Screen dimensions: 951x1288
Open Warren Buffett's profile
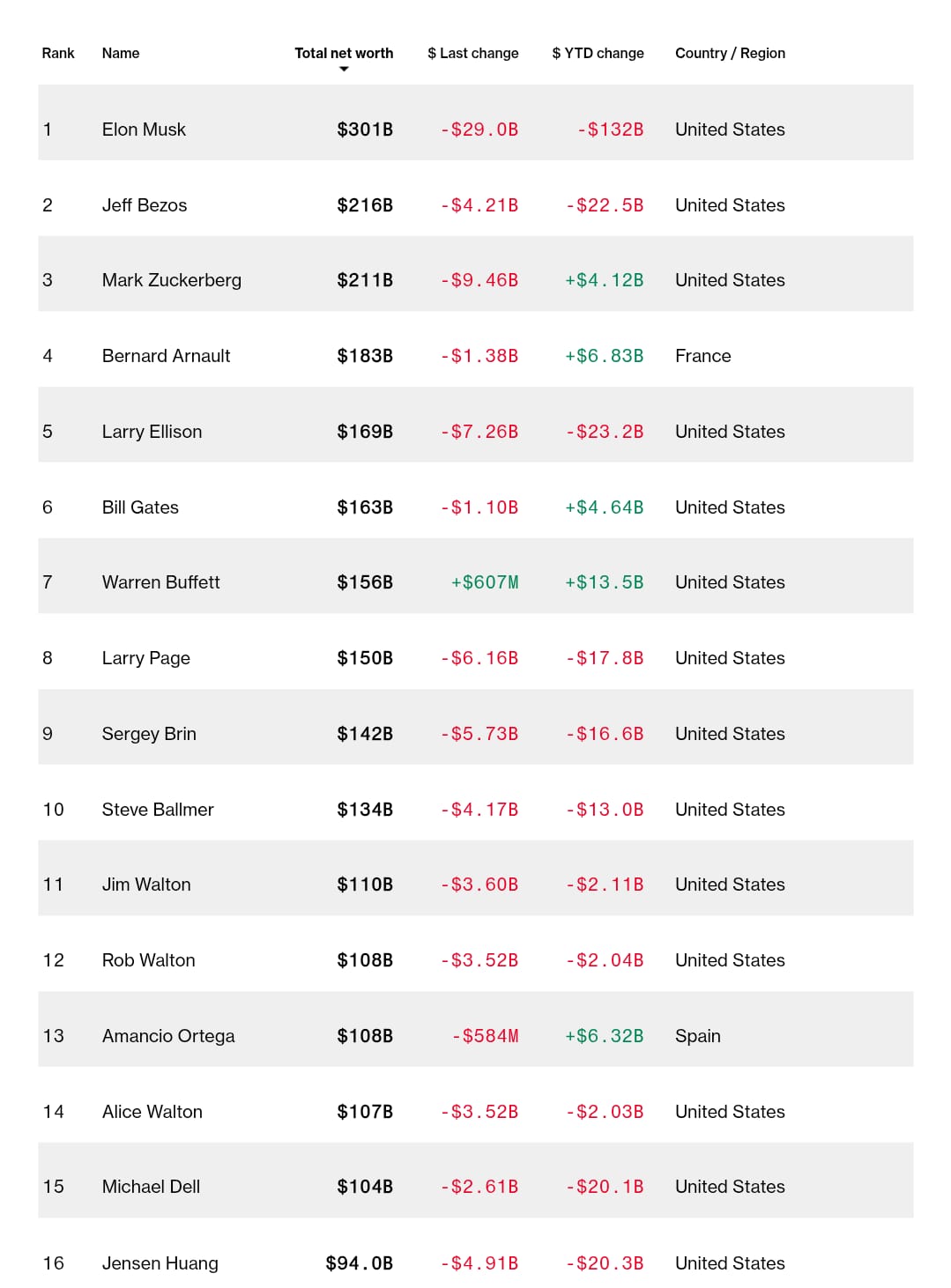point(160,582)
